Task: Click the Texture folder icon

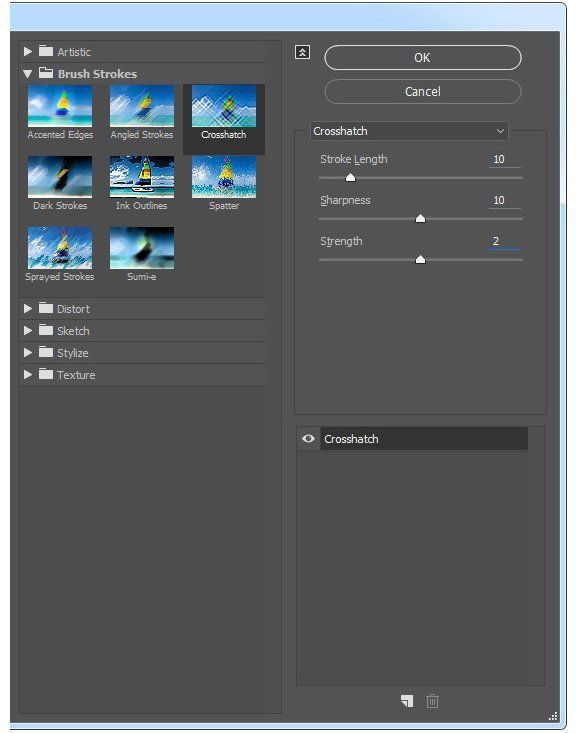Action: pos(46,374)
